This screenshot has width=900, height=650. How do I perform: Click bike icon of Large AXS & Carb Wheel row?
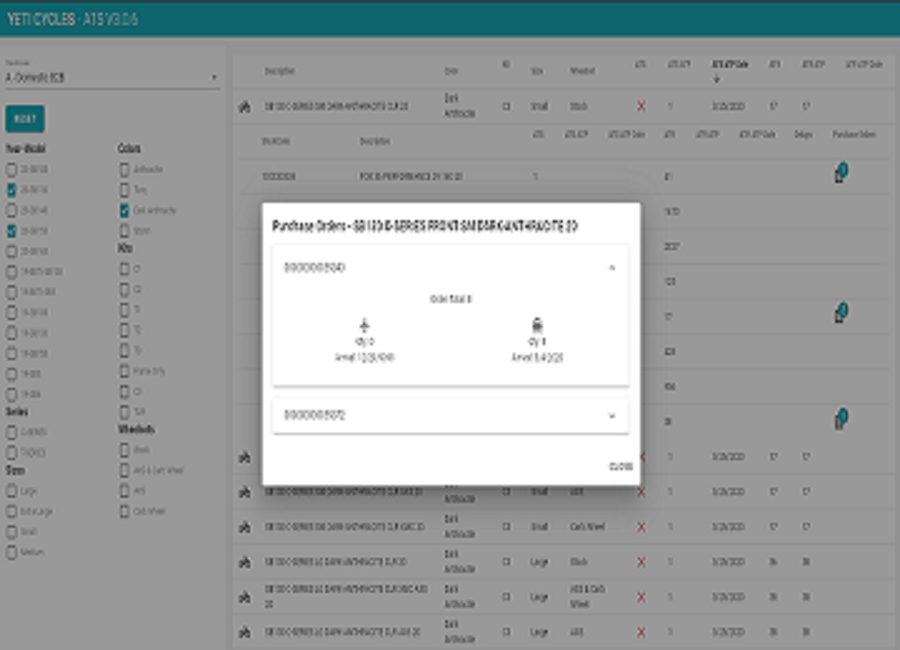click(245, 597)
